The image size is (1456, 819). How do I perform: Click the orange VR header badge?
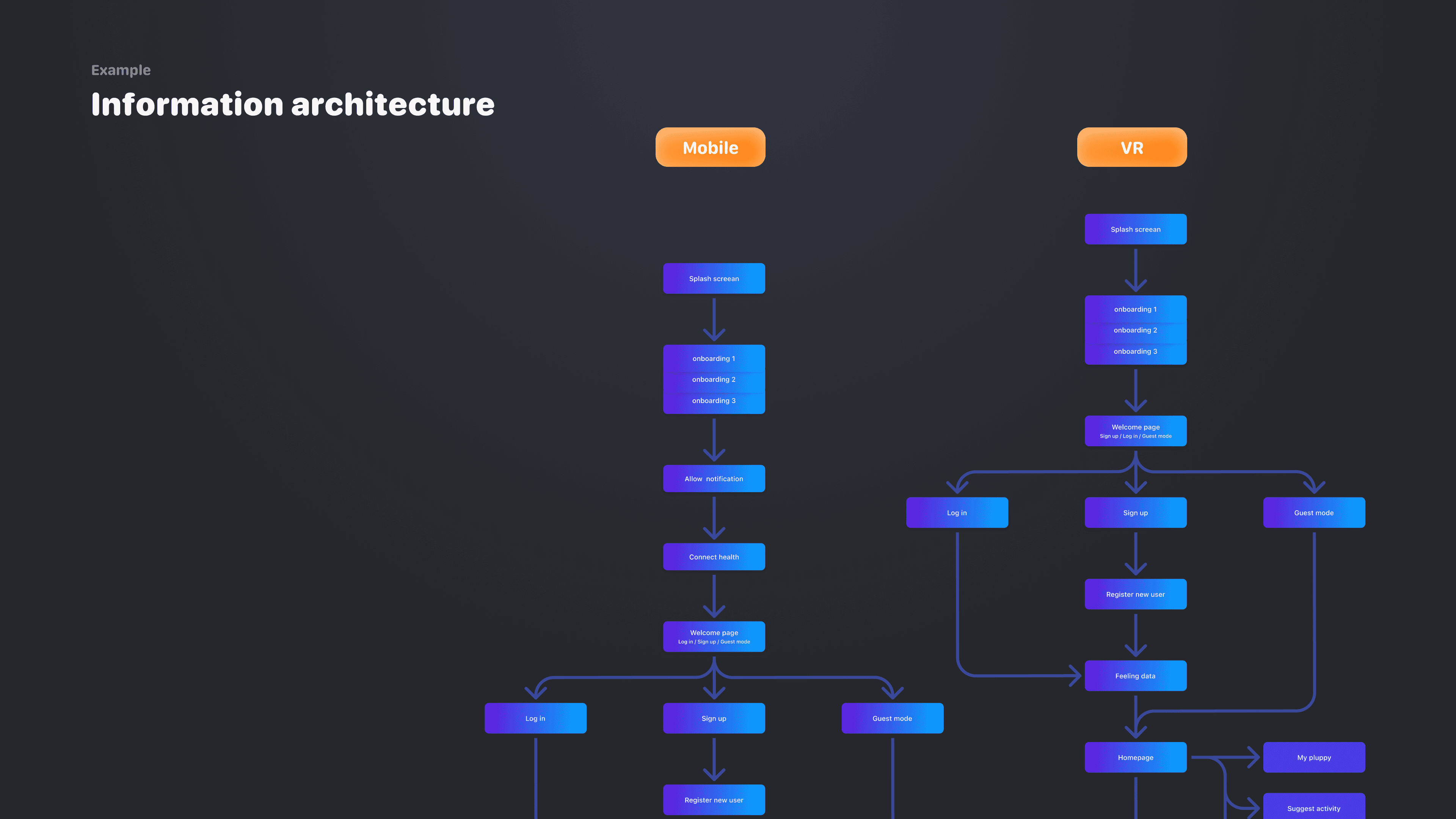tap(1131, 147)
